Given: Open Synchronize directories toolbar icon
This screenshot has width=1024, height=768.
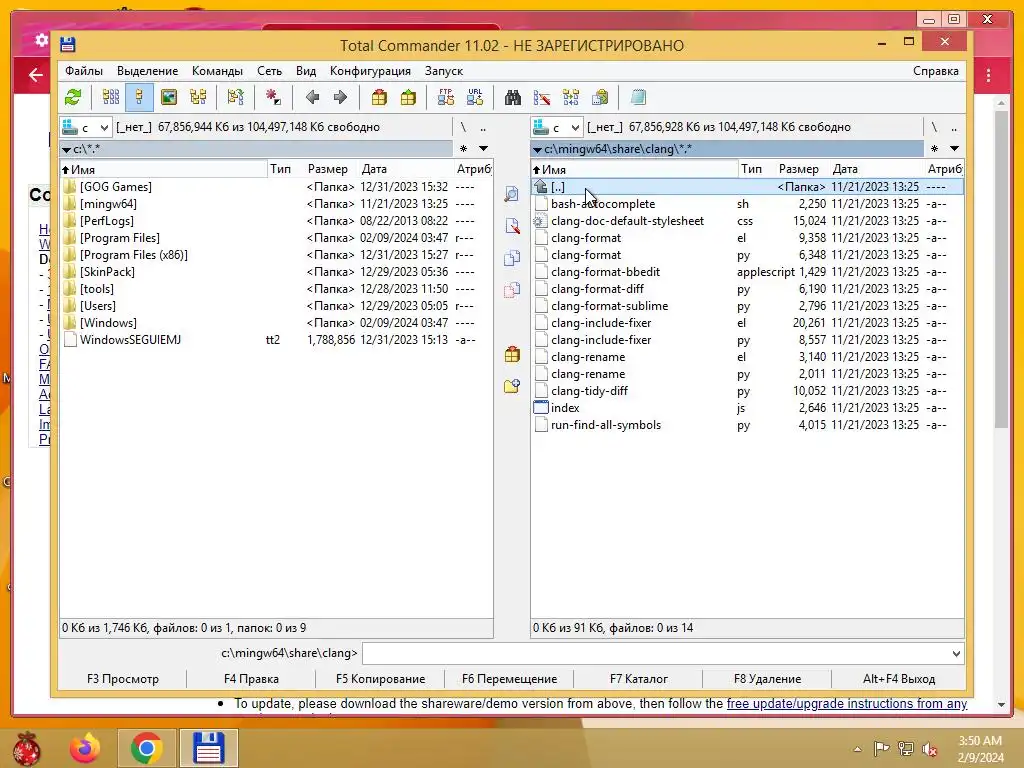Looking at the screenshot, I should (571, 97).
